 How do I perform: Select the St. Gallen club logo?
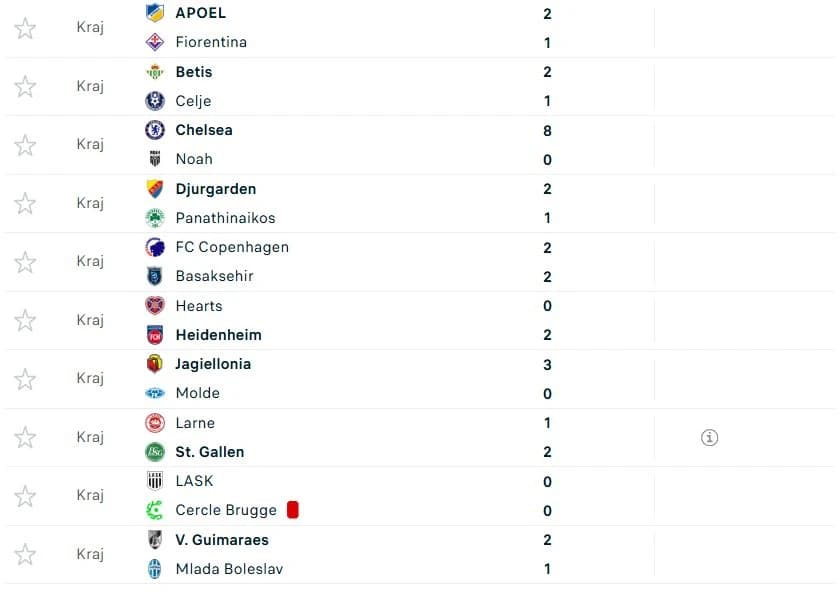[155, 452]
